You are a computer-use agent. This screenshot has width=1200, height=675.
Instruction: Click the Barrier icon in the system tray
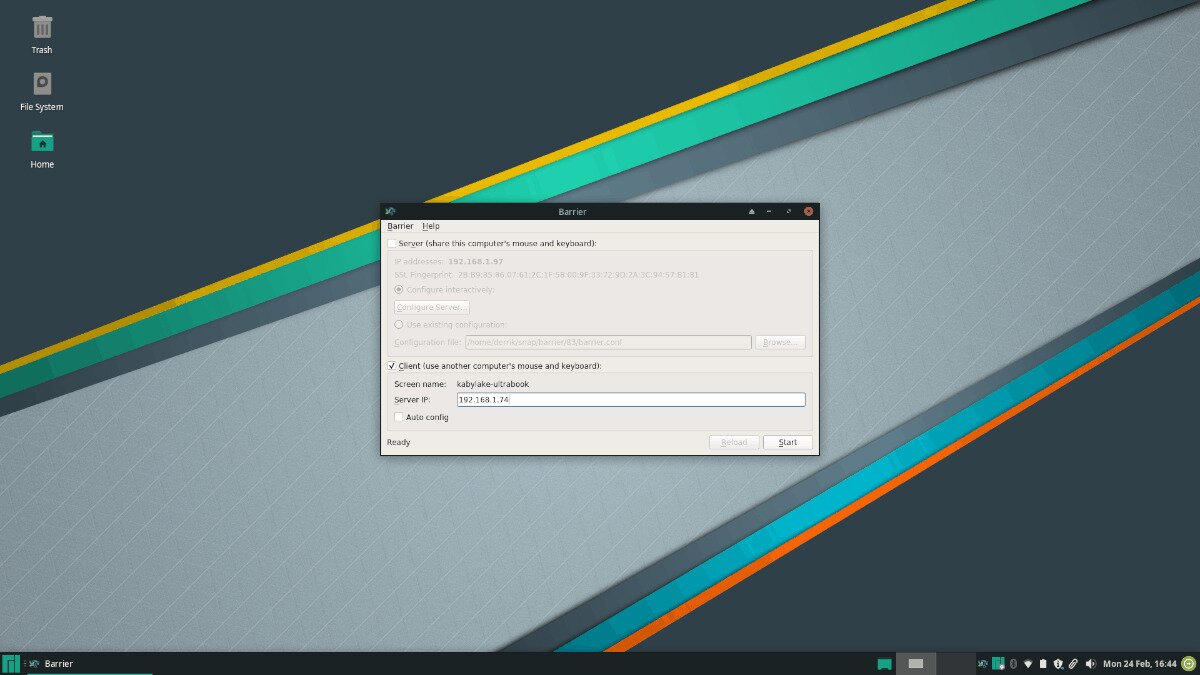(983, 663)
